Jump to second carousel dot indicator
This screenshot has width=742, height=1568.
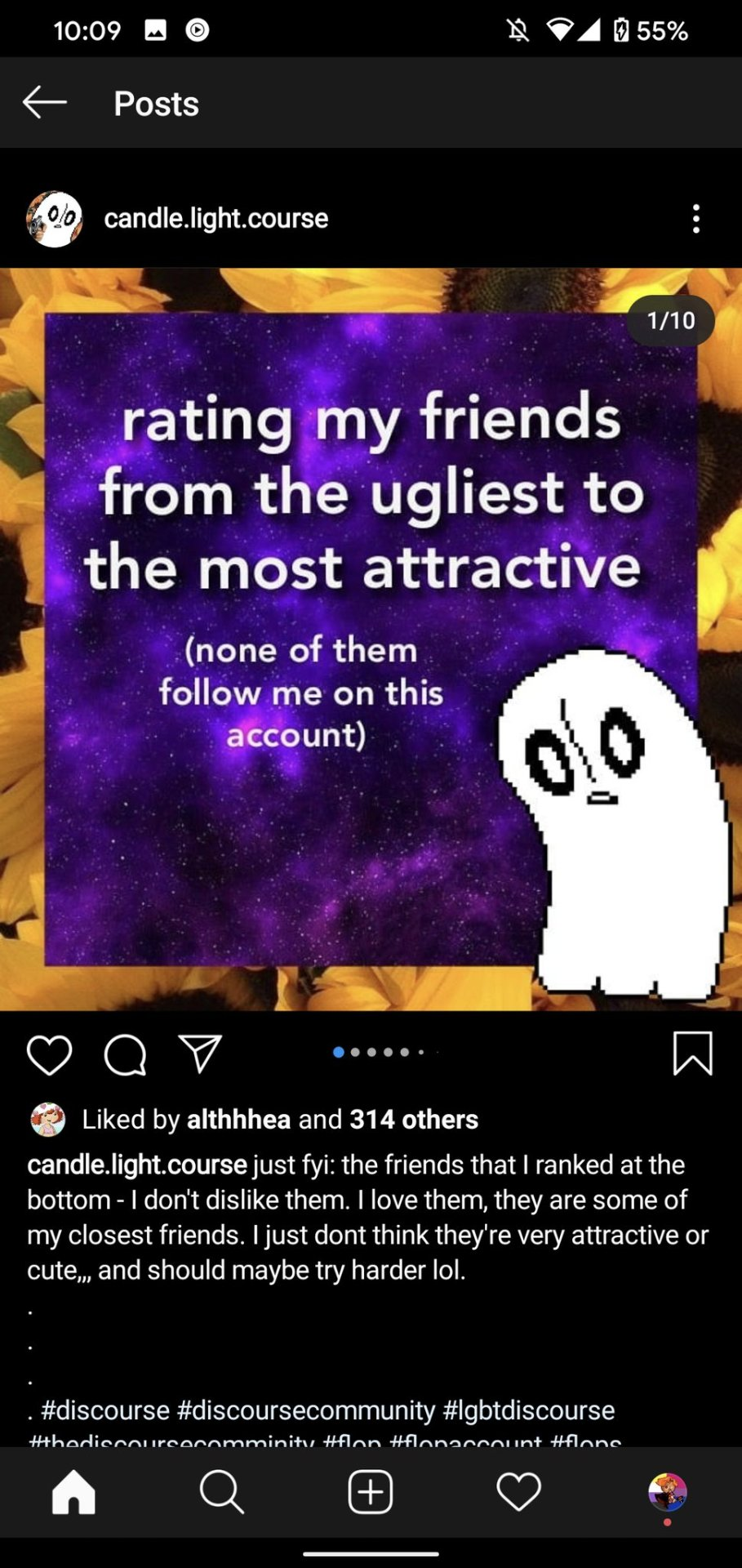(355, 1052)
